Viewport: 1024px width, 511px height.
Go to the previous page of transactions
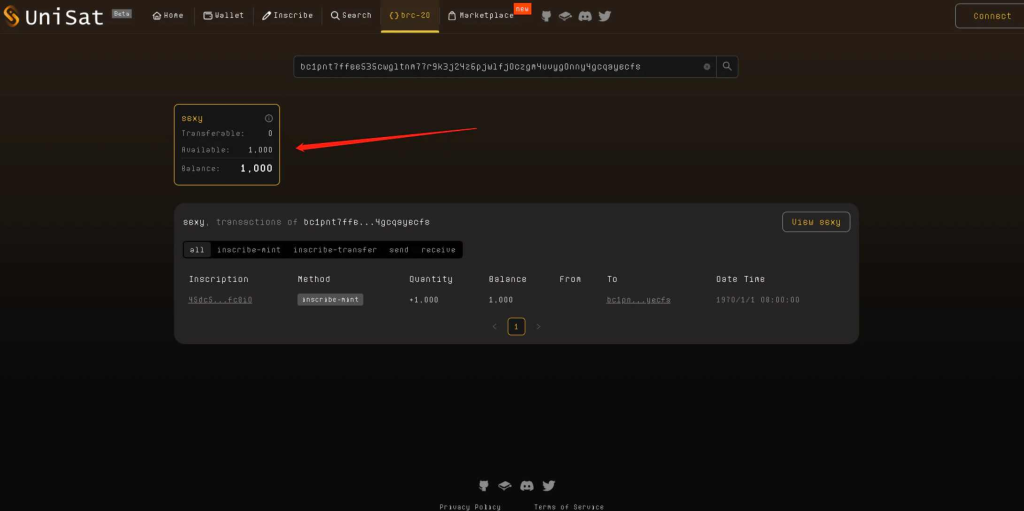point(494,326)
